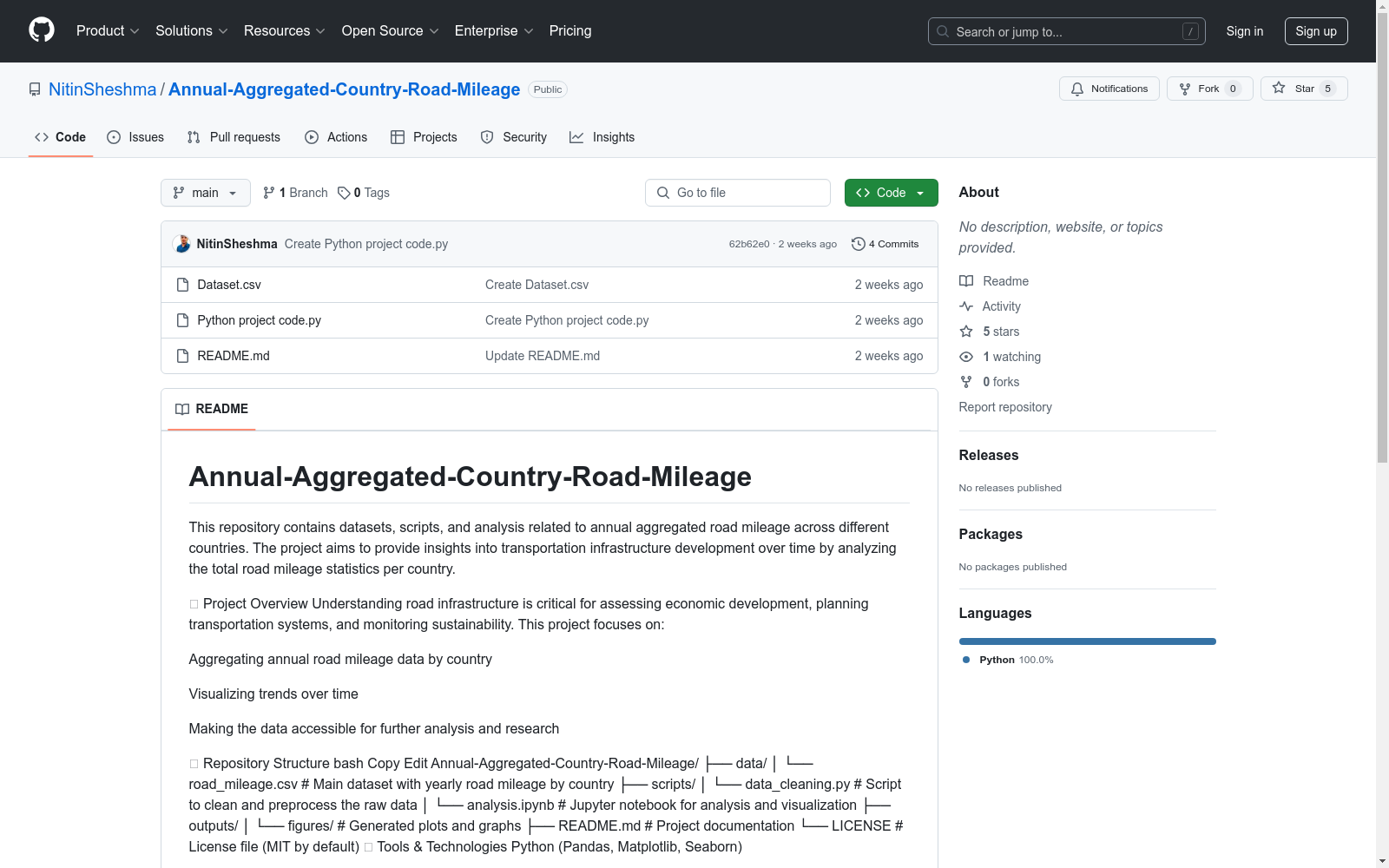Click the slash shortcut key icon

click(1190, 31)
